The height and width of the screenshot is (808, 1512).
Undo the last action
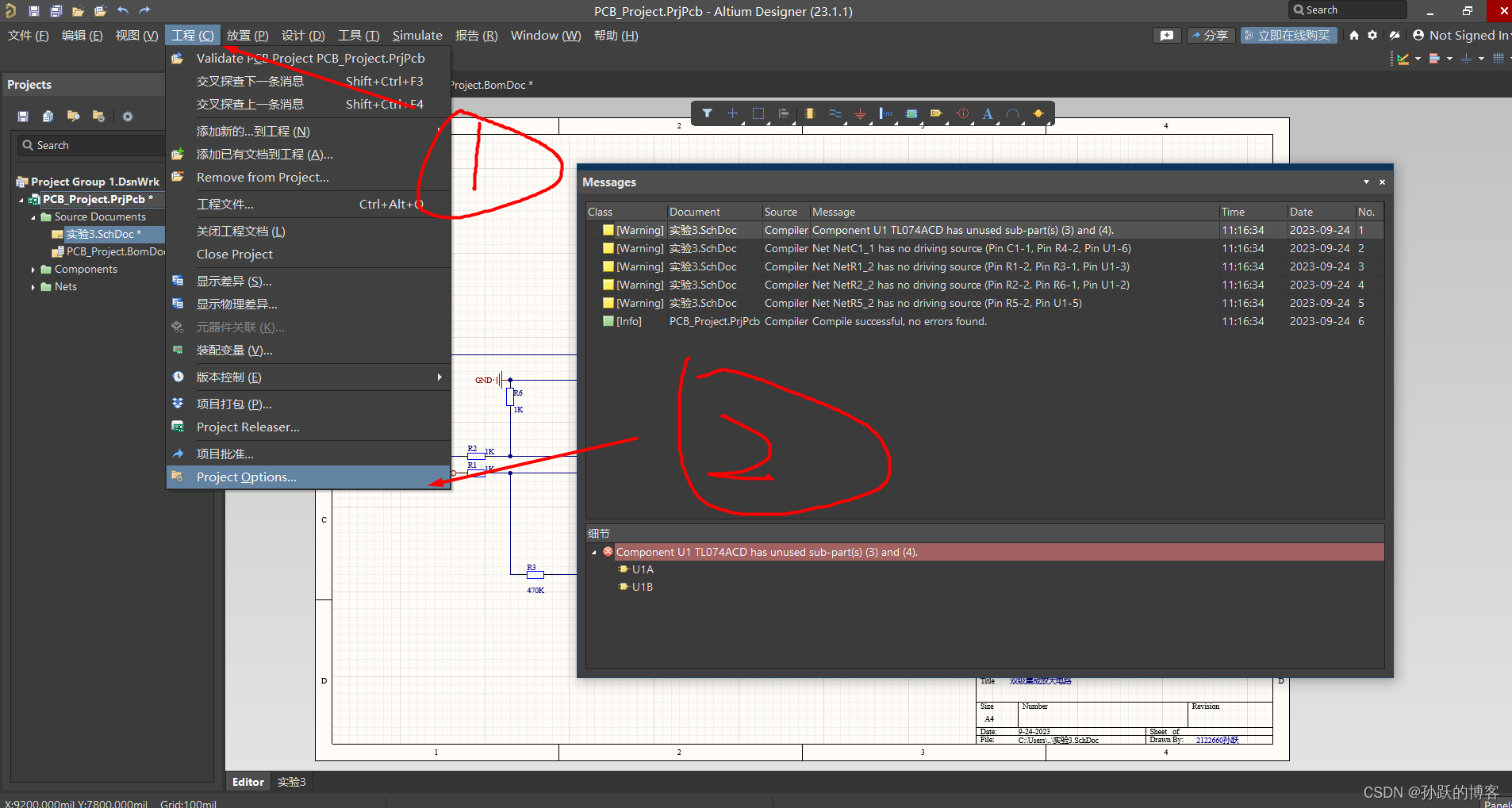click(x=122, y=10)
